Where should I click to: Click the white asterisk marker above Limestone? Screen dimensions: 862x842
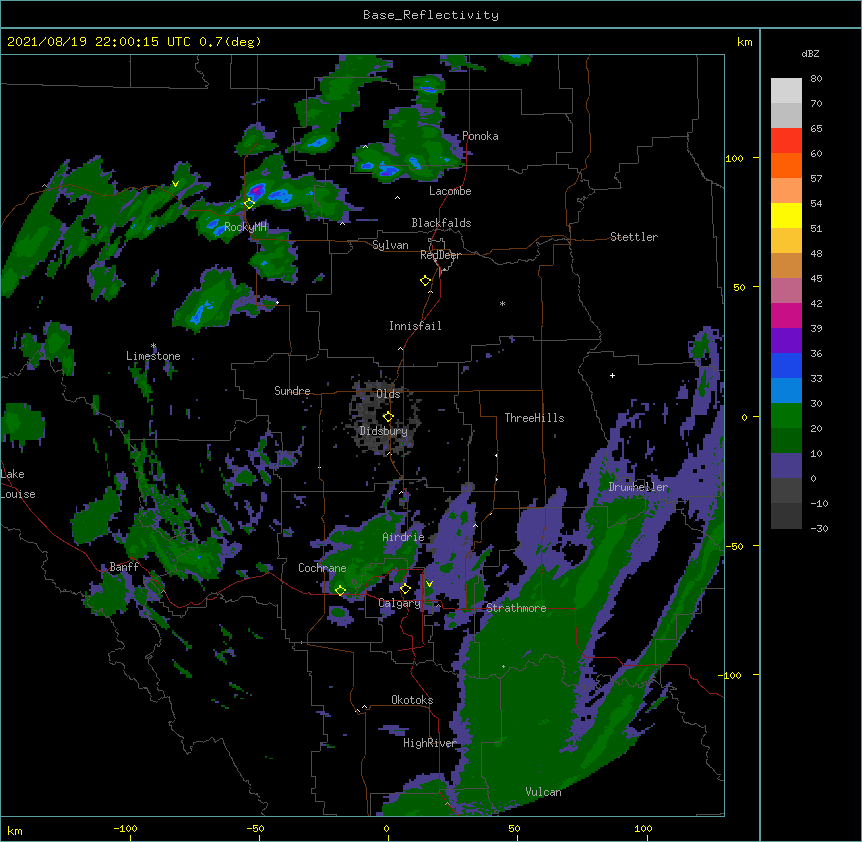coord(153,346)
